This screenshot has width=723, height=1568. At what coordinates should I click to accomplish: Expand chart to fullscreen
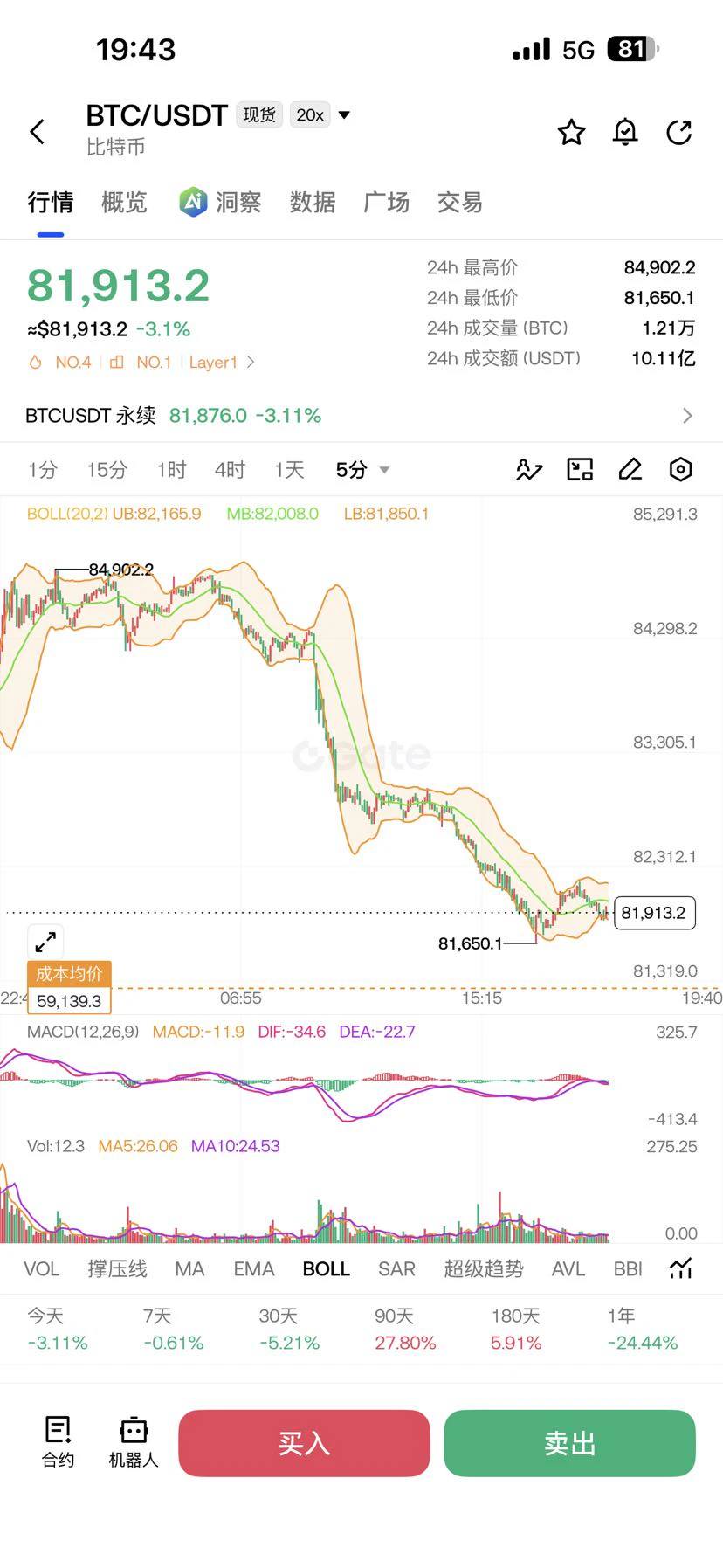coord(45,942)
